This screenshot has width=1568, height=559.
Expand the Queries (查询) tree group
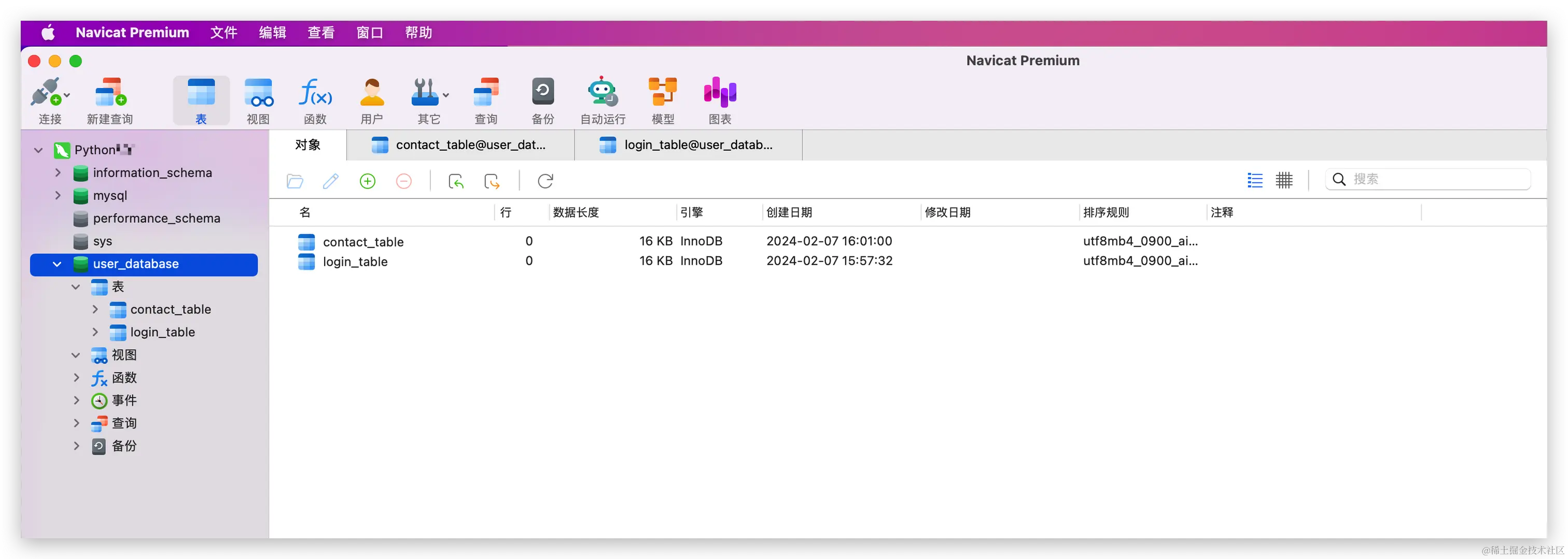click(x=76, y=423)
